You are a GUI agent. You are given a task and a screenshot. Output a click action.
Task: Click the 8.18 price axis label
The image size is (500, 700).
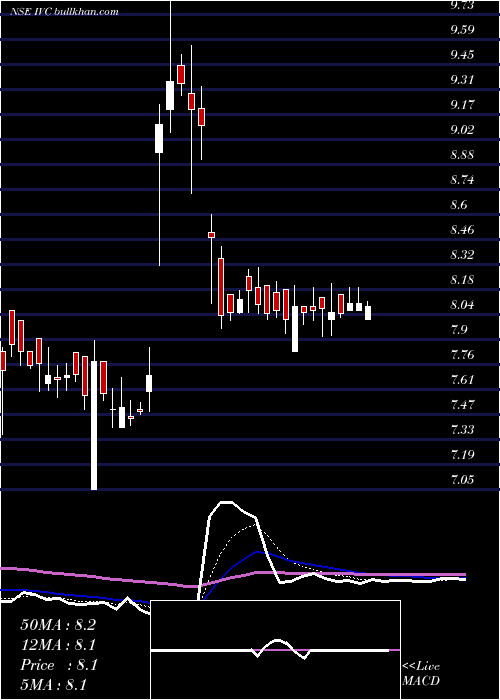click(462, 280)
